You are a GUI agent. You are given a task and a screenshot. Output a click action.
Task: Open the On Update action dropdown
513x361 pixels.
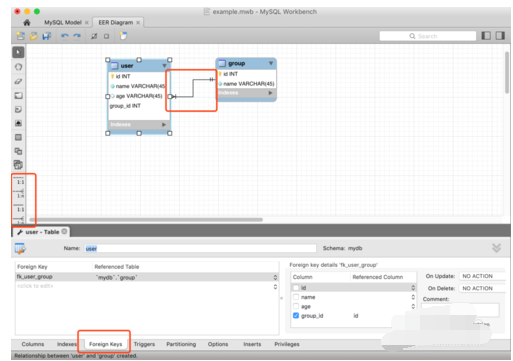[x=482, y=276]
